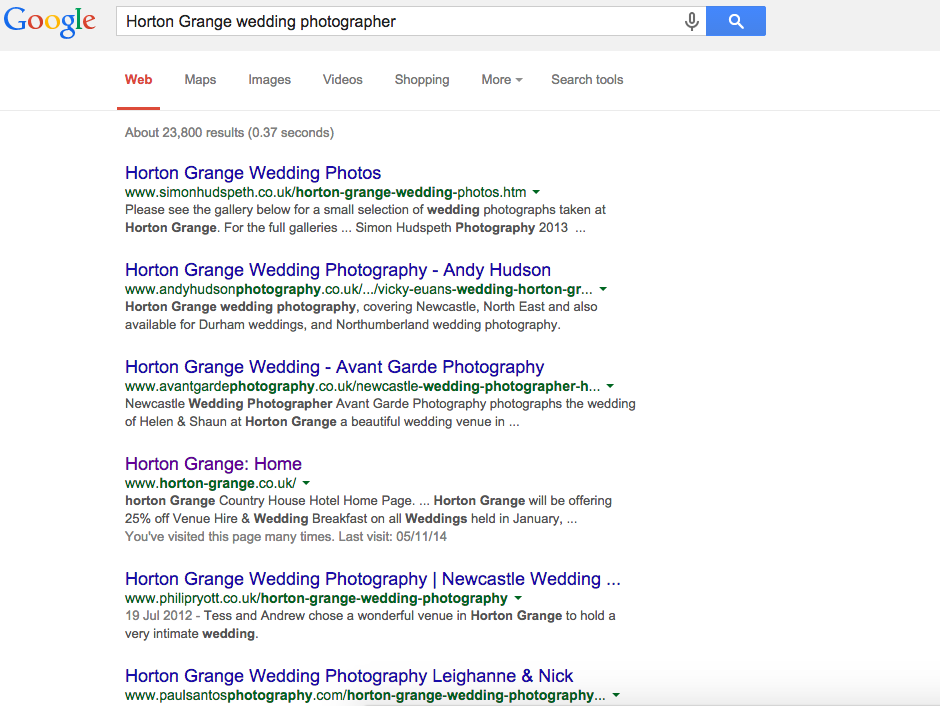
Task: Click the www.avantgardephotography.co.uk URL text
Action: coord(362,387)
